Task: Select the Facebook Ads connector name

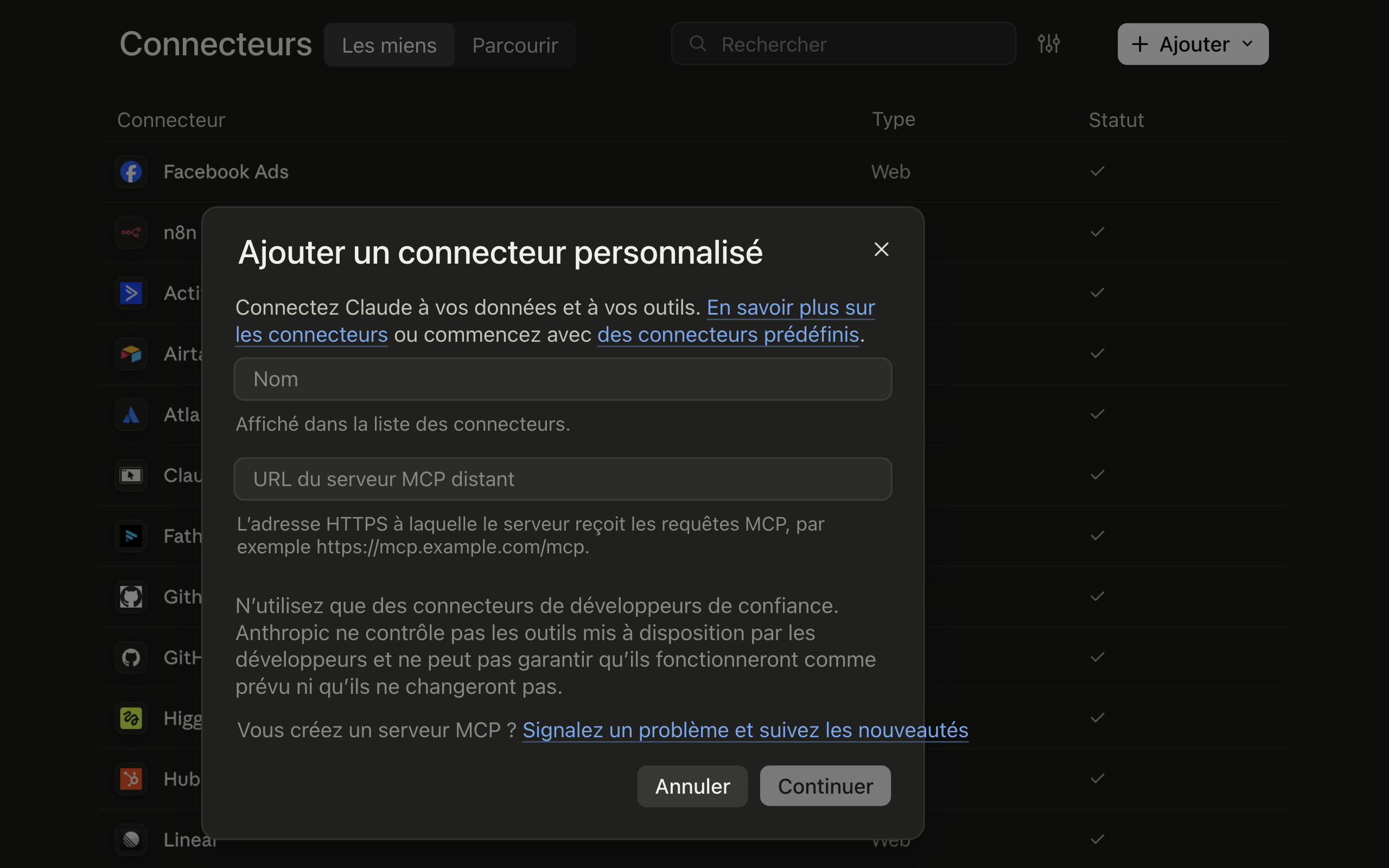Action: (226, 171)
